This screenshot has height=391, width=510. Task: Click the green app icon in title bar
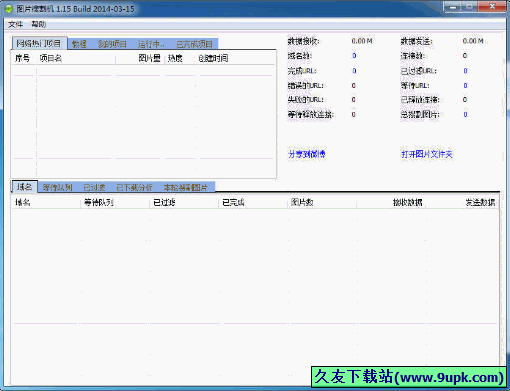pyautogui.click(x=9, y=9)
